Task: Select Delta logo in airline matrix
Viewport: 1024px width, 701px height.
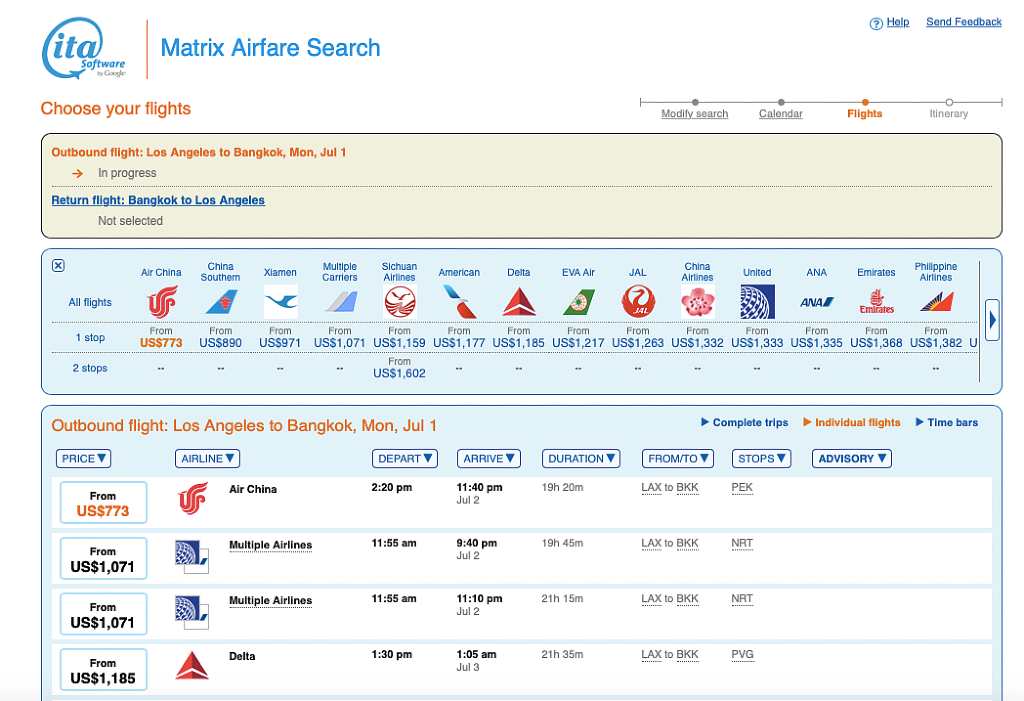Action: (519, 302)
